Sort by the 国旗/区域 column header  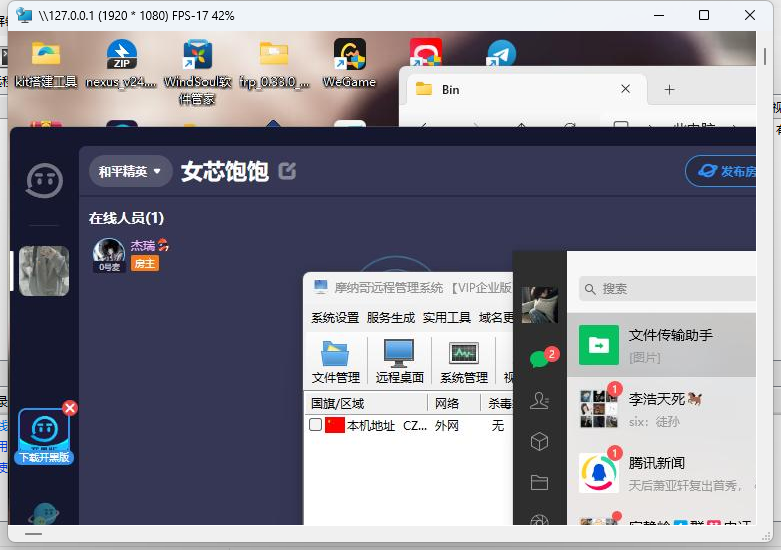pos(366,403)
